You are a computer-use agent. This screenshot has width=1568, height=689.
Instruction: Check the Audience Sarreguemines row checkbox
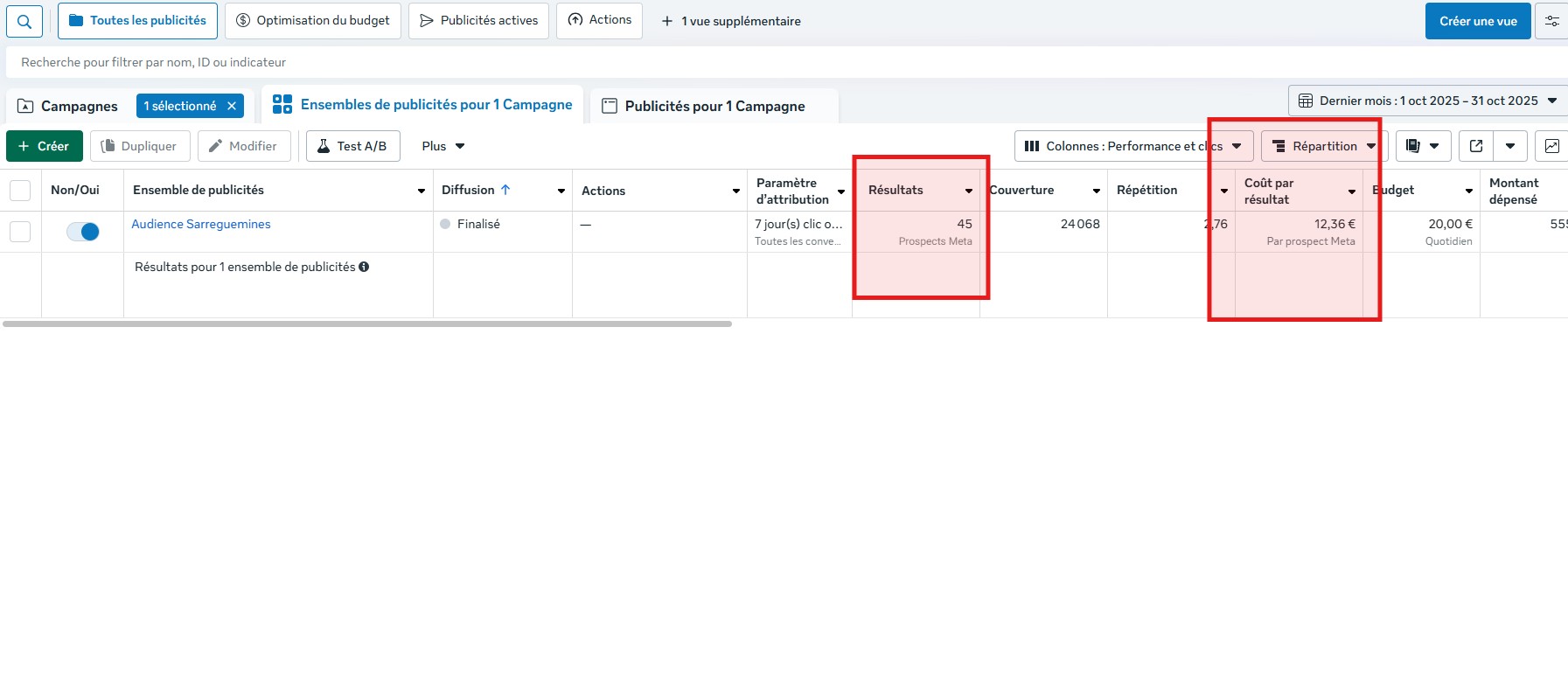click(x=20, y=232)
